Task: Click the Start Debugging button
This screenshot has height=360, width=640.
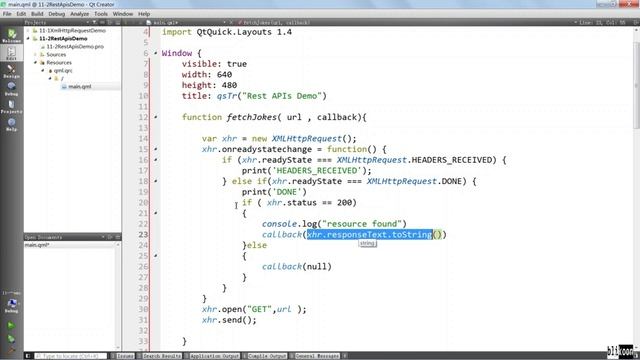Action: [x=11, y=338]
